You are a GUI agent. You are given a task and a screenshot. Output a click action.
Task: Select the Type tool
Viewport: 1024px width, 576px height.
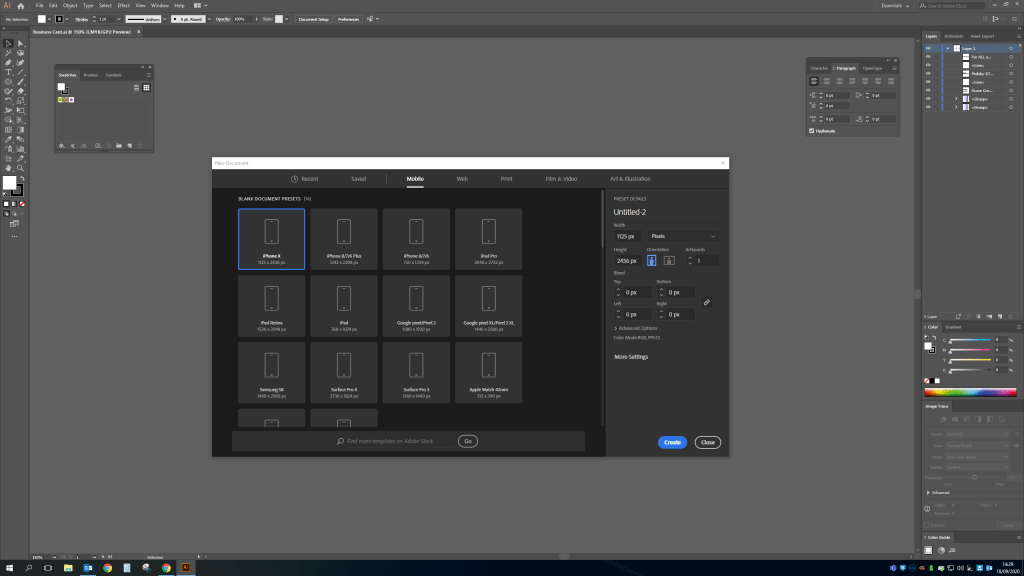(8, 72)
